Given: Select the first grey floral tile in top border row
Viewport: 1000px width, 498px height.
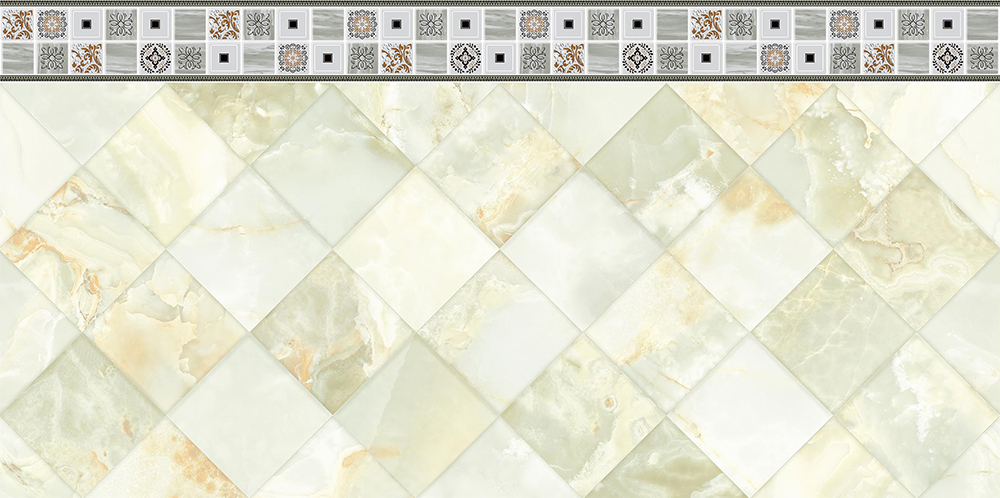Looking at the screenshot, I should (x=121, y=24).
